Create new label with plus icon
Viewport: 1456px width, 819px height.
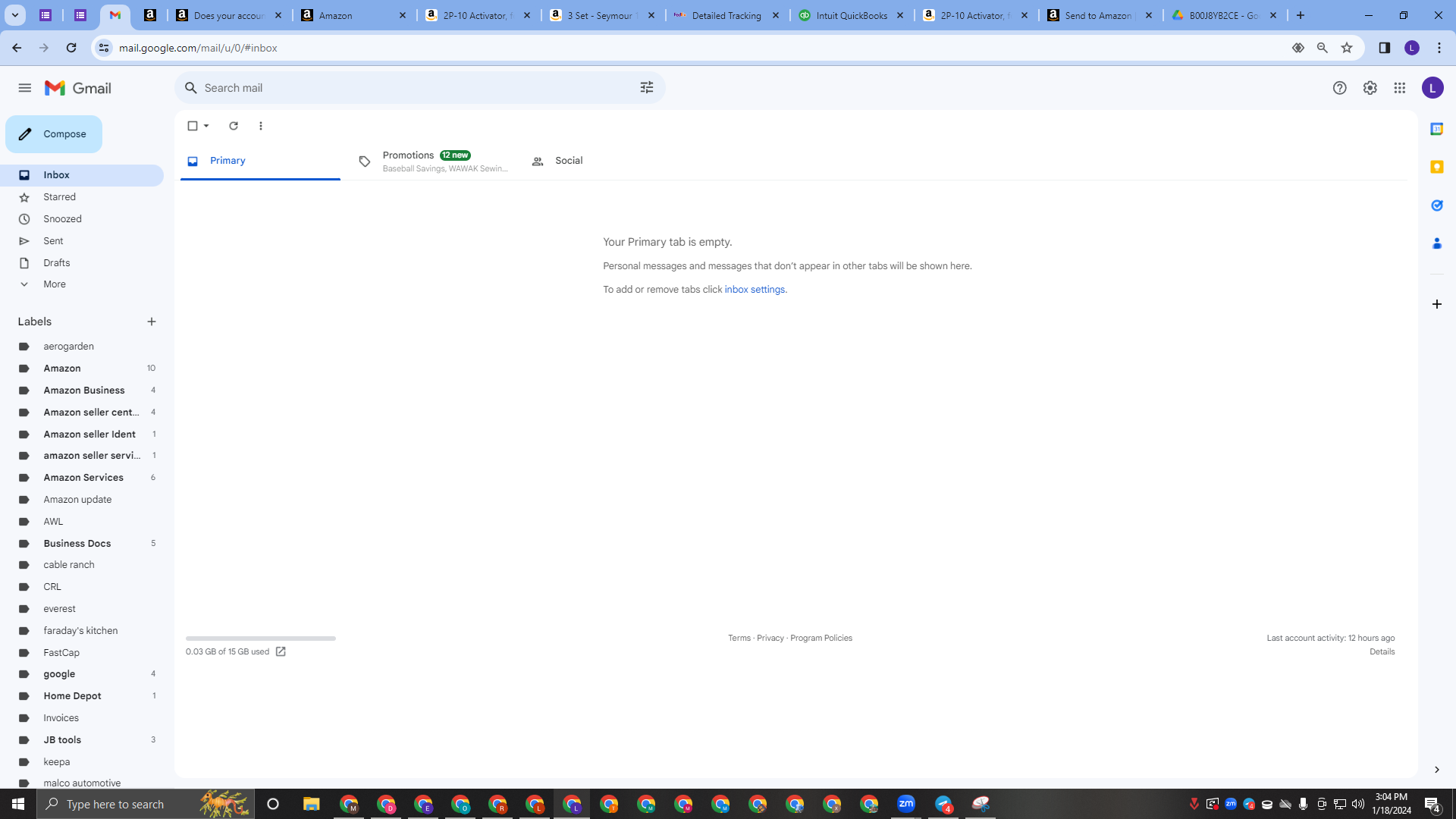click(x=152, y=322)
